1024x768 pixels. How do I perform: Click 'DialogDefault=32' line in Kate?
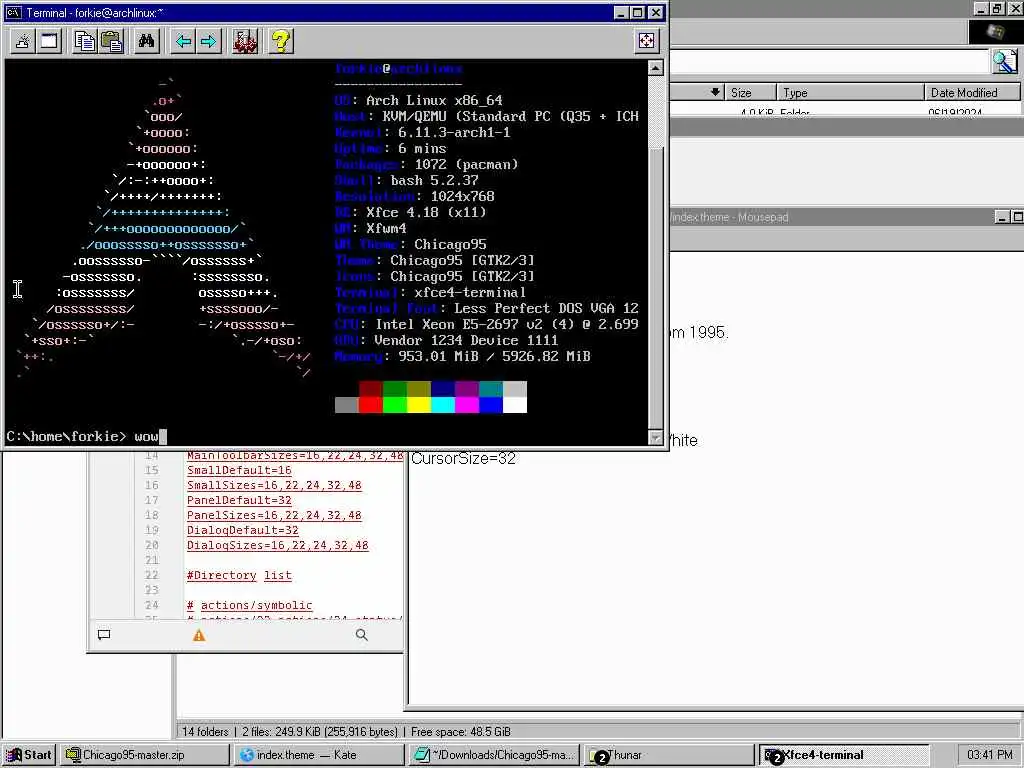[x=243, y=530]
